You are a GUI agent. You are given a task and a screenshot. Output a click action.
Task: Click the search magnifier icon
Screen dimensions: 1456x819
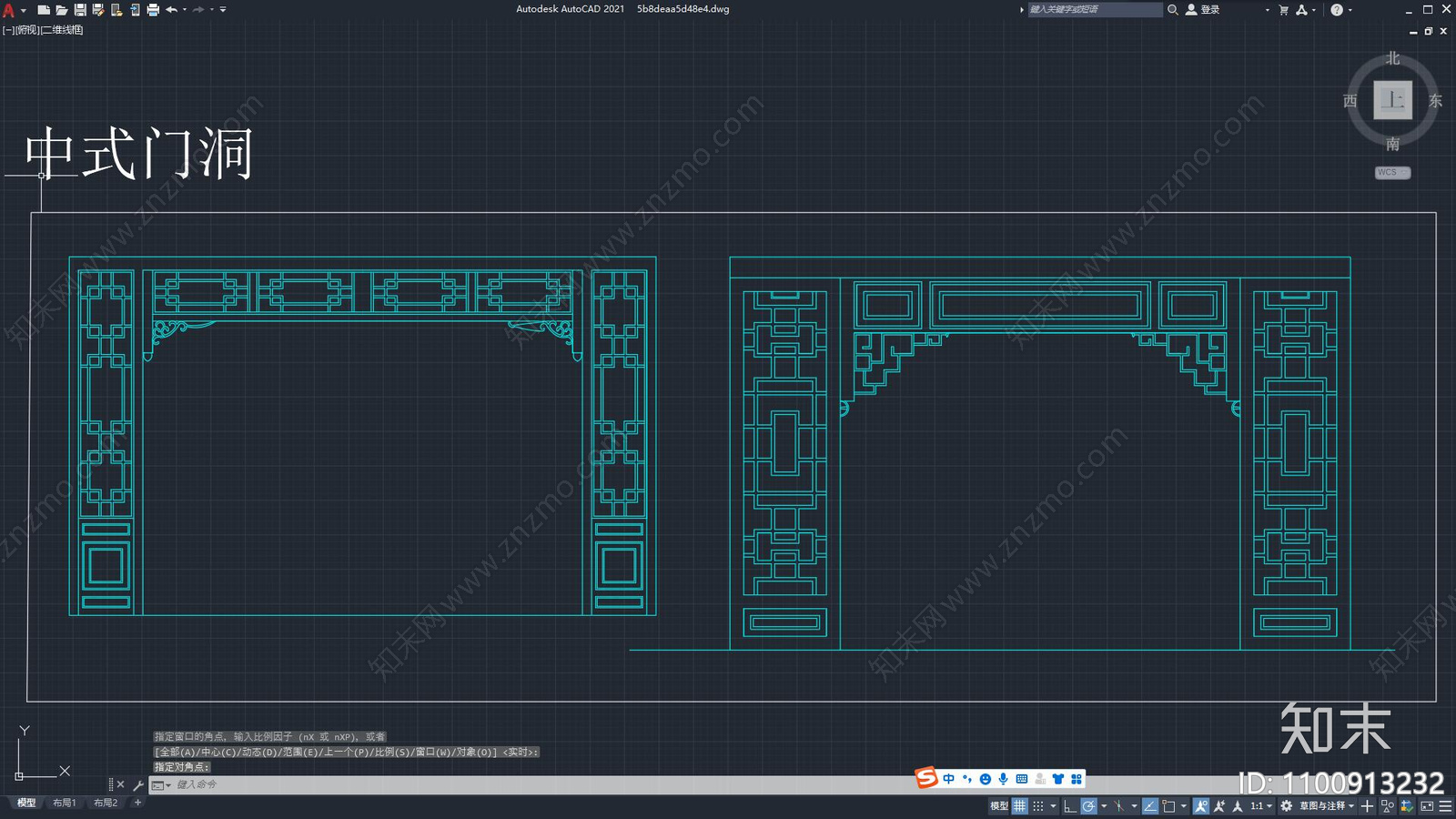tap(1173, 9)
